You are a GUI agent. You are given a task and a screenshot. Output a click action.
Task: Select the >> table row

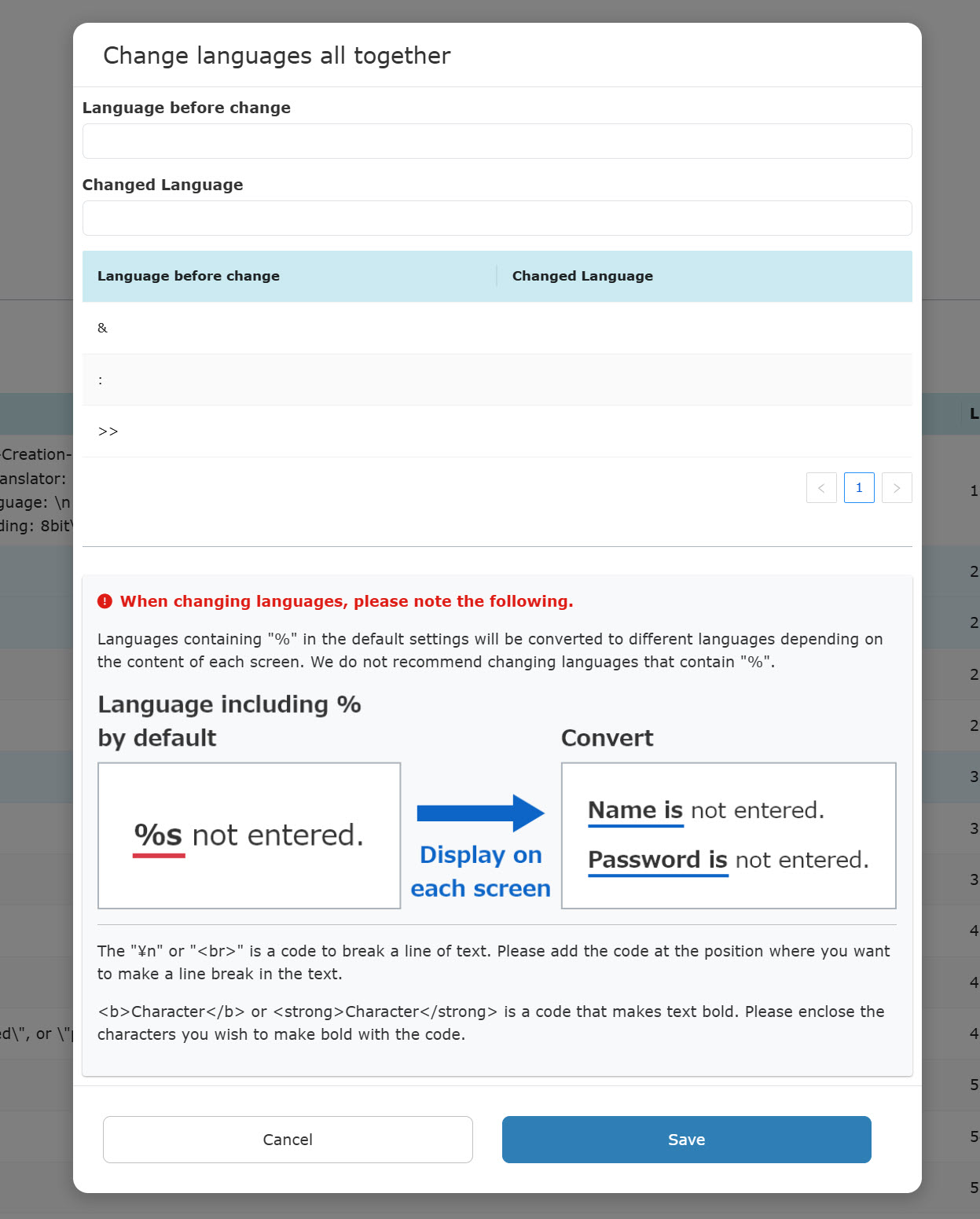coord(497,431)
